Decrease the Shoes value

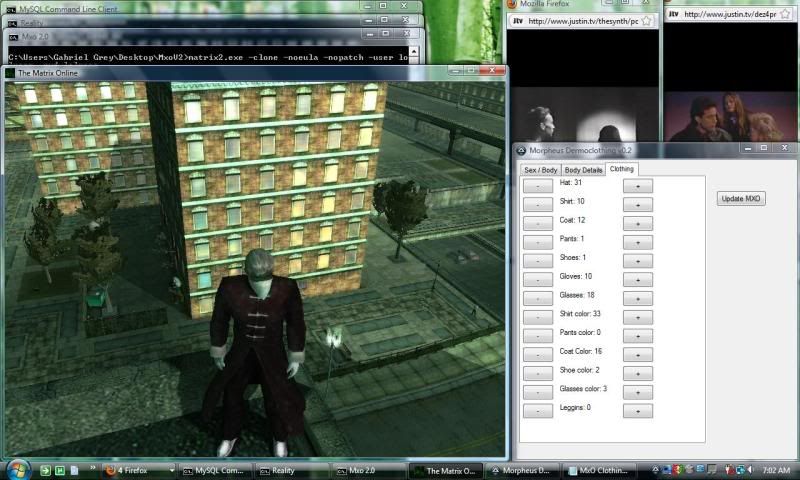(x=538, y=261)
